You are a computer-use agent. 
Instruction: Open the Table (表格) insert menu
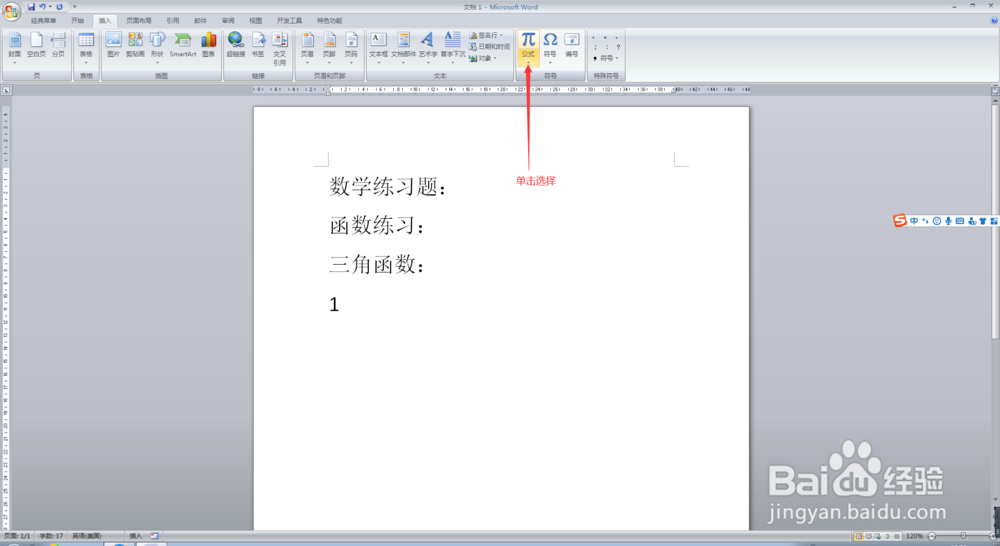coord(86,47)
